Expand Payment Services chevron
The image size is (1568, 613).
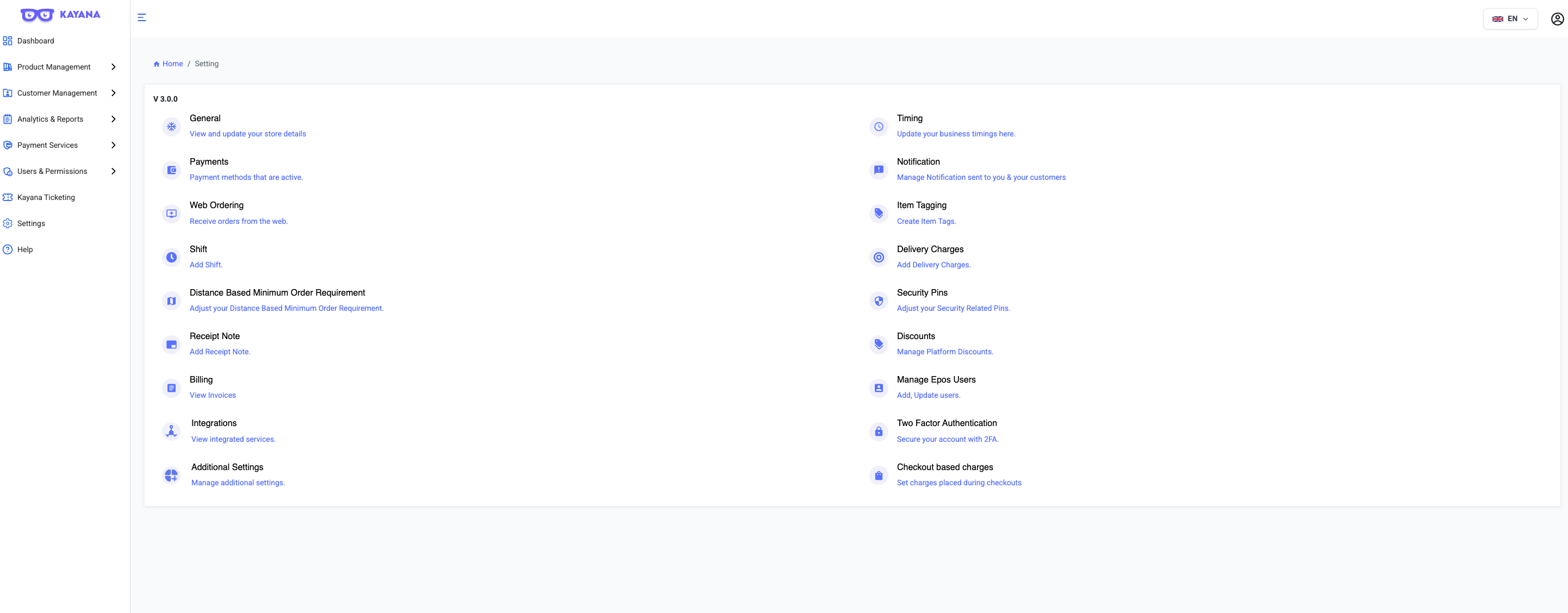coord(113,145)
